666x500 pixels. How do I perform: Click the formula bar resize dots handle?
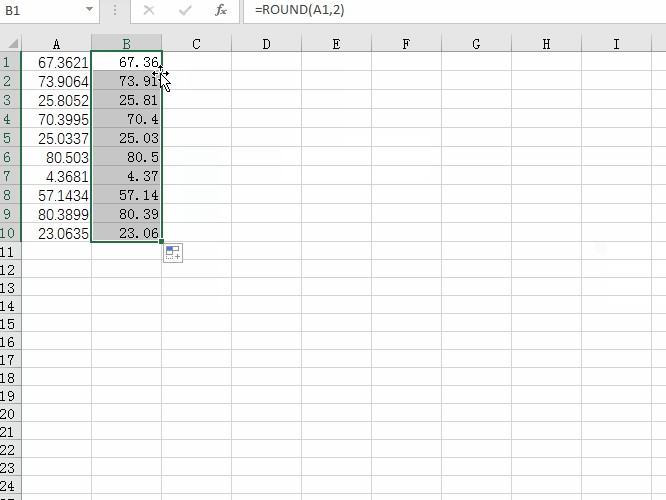[x=115, y=10]
